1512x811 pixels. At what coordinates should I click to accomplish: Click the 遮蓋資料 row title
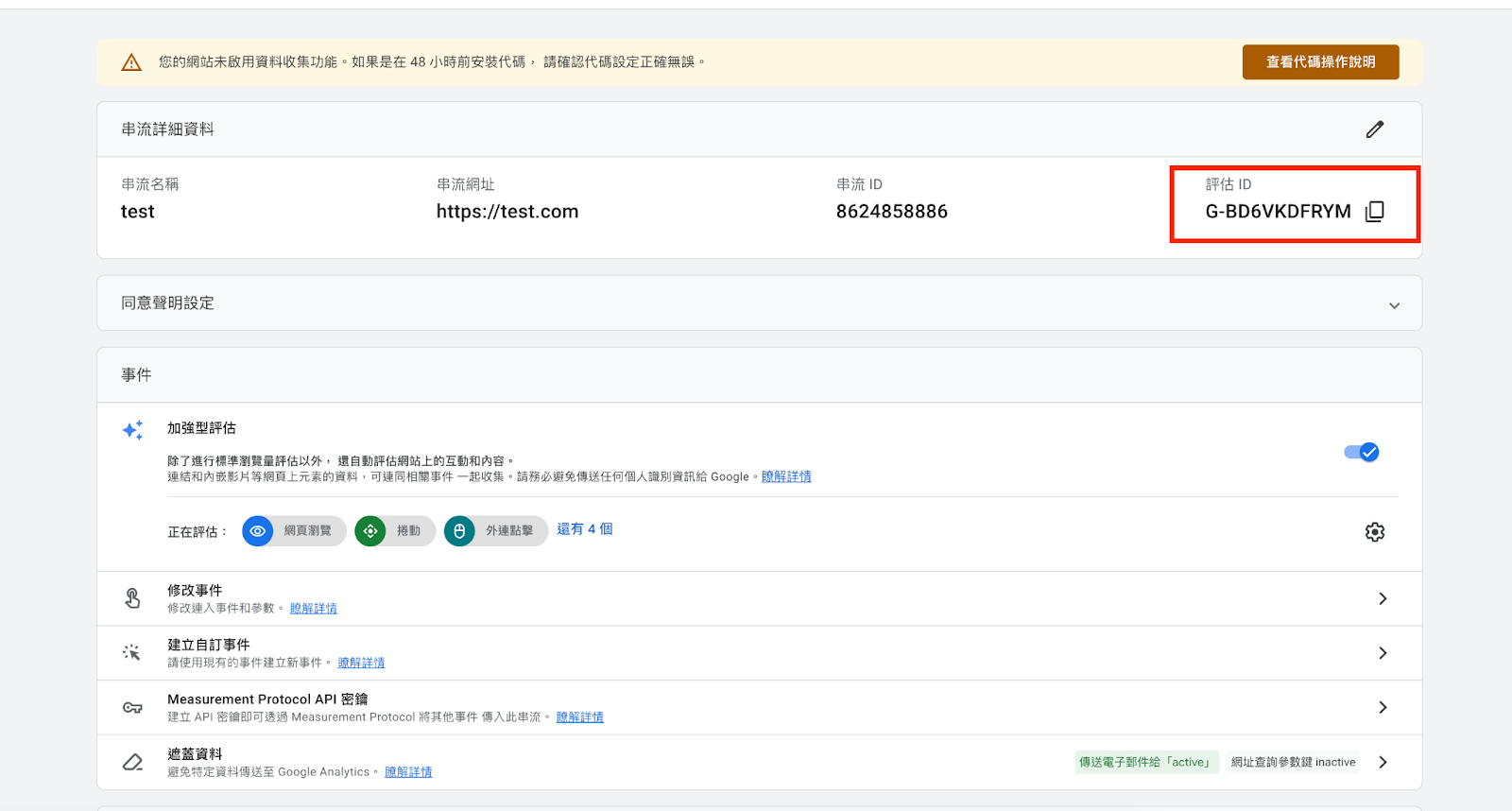click(x=195, y=754)
